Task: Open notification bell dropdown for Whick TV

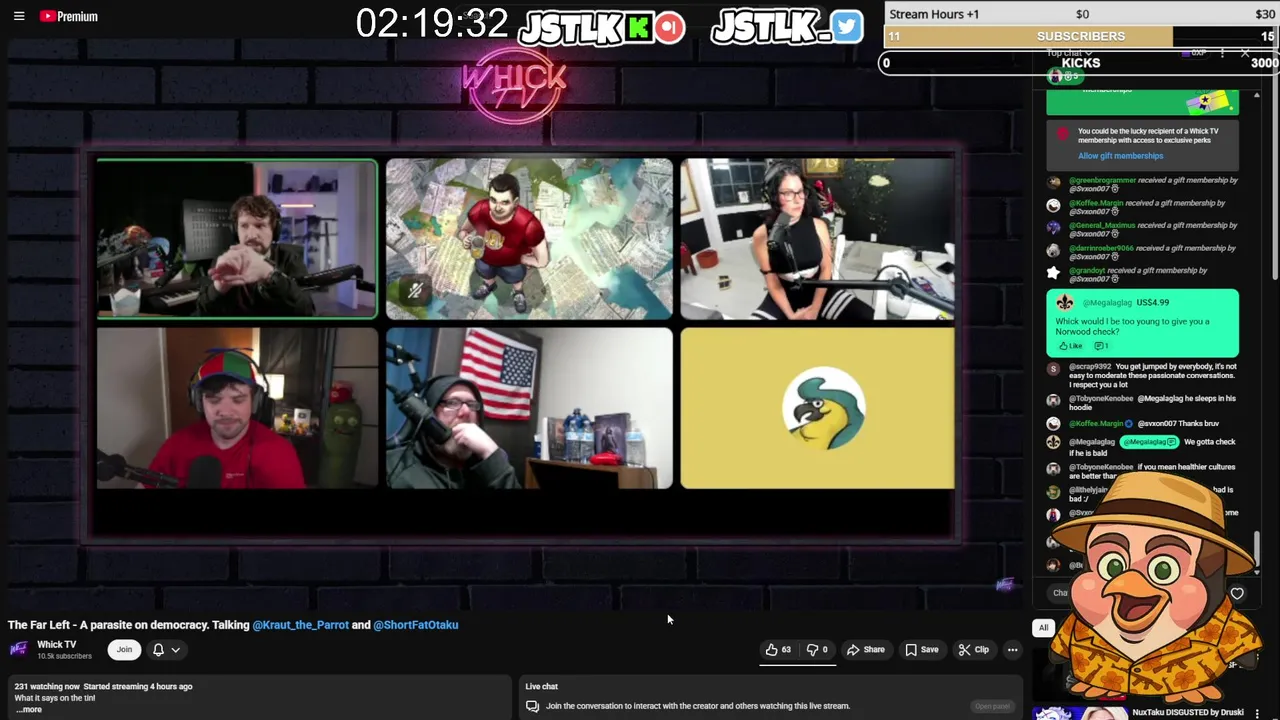Action: coord(166,650)
